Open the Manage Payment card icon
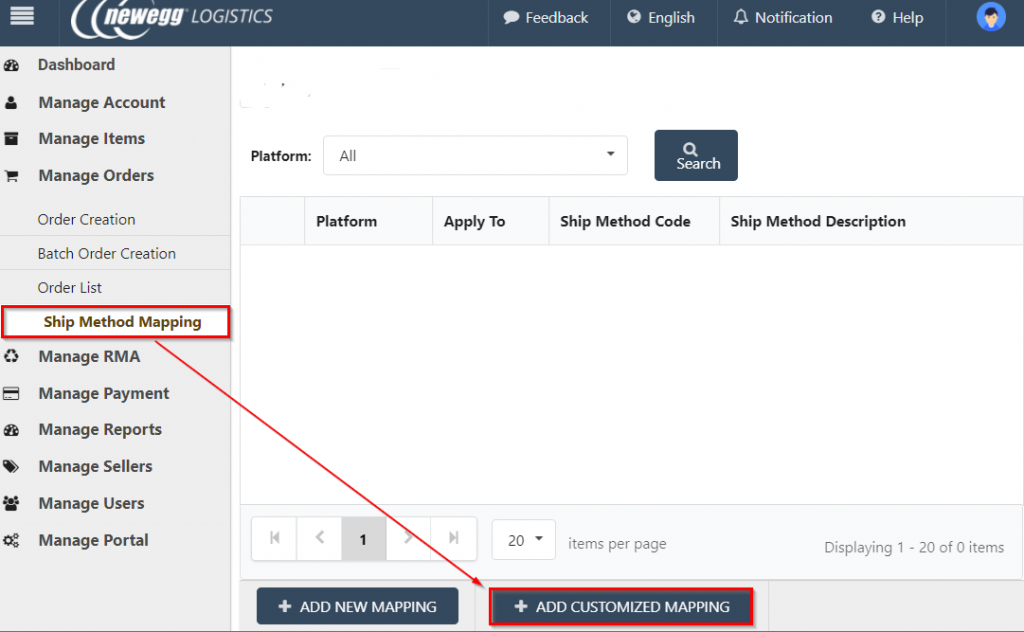This screenshot has height=632, width=1024. (14, 393)
